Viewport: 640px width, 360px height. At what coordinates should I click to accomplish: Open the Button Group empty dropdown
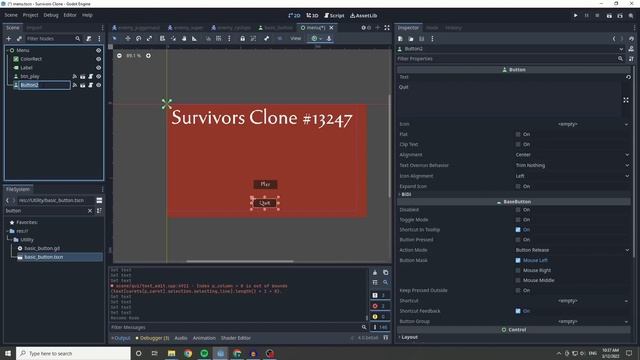pyautogui.click(x=572, y=322)
